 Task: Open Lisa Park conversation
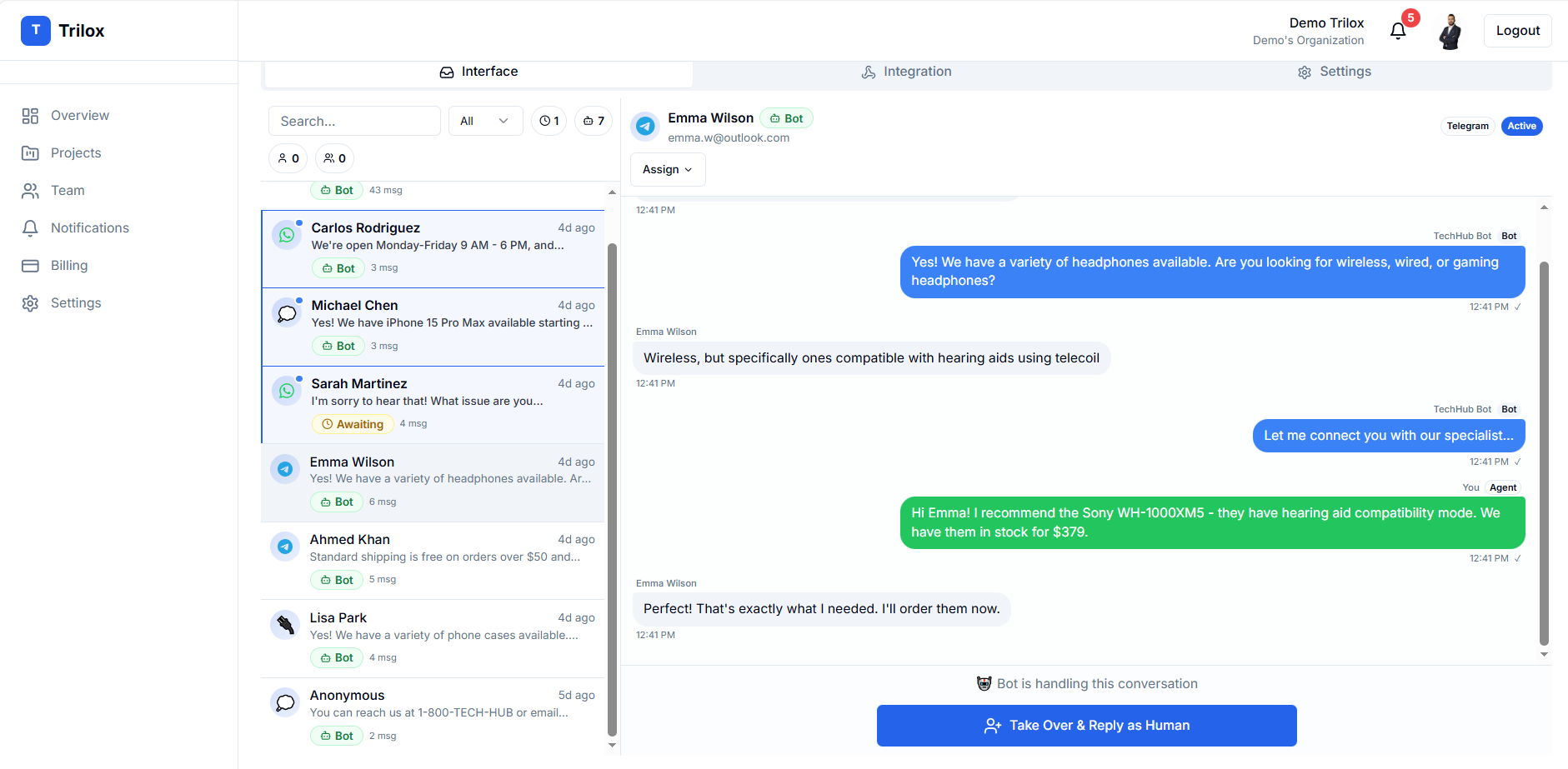pos(433,639)
